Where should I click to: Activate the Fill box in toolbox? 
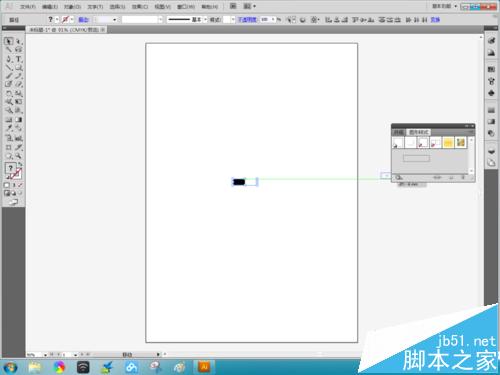pyautogui.click(x=10, y=168)
